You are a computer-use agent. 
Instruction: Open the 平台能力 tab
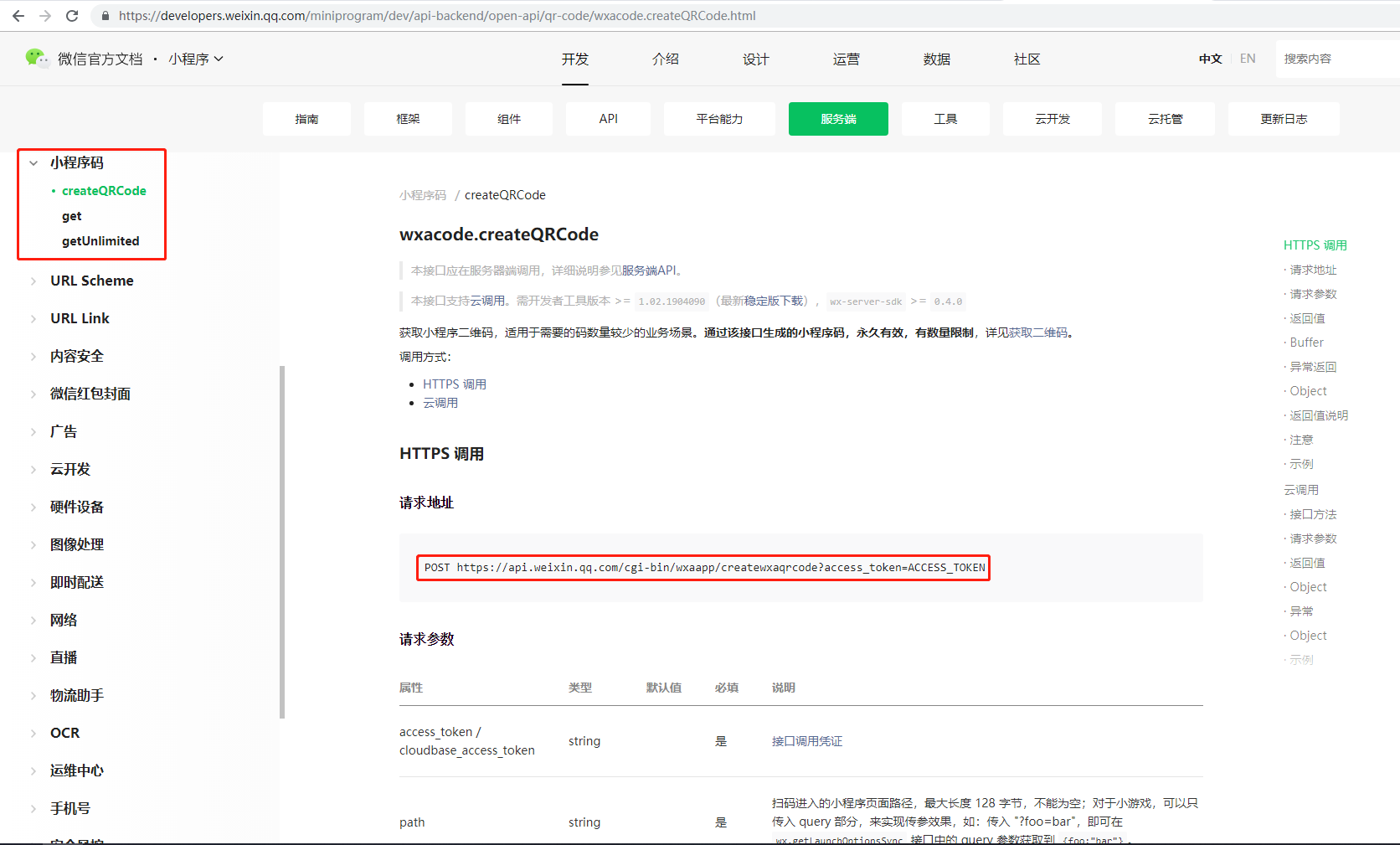coord(719,119)
